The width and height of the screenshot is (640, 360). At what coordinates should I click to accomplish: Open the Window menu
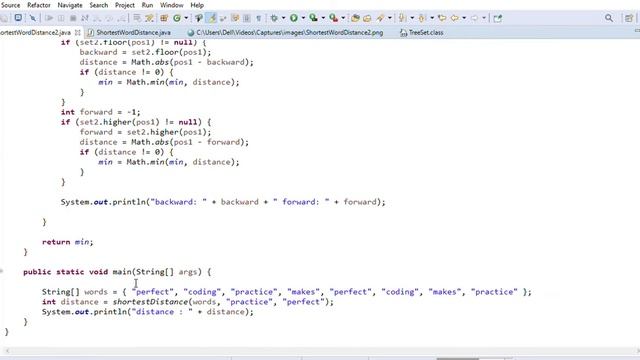(x=171, y=5)
